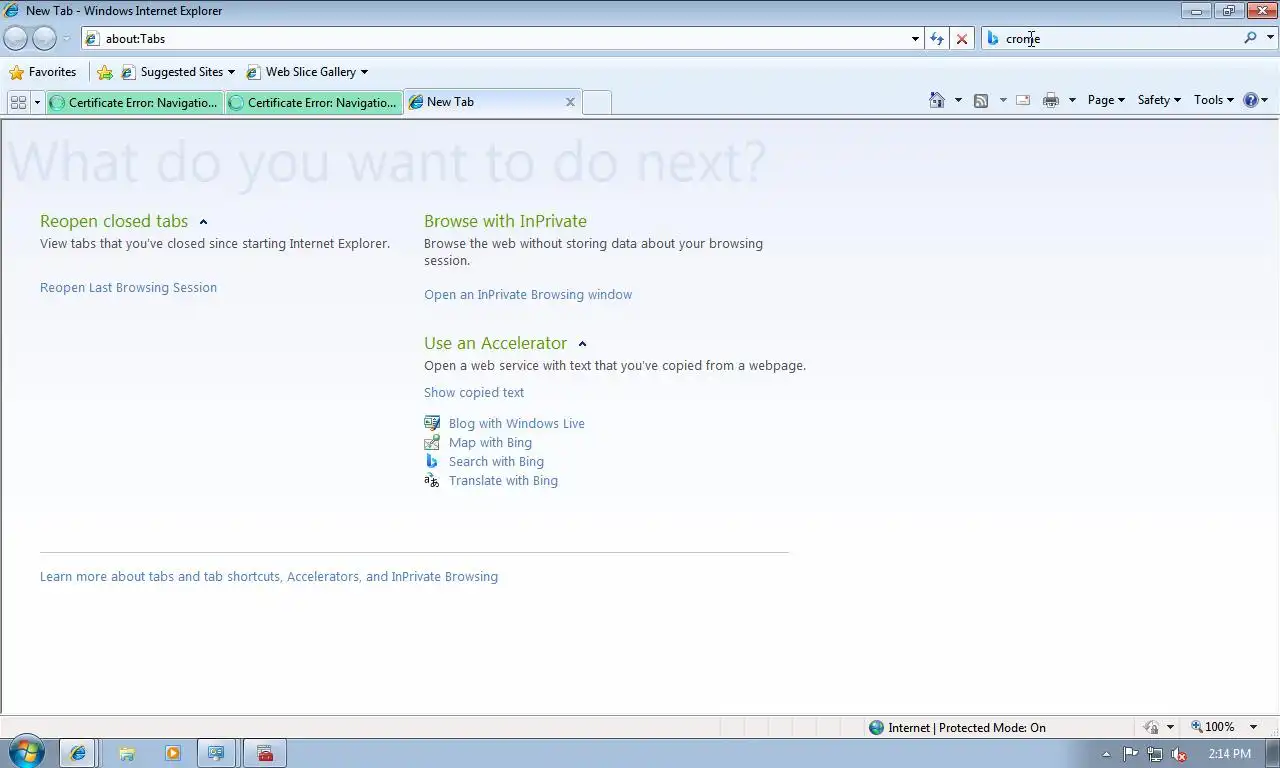The width and height of the screenshot is (1280, 768).
Task: Click the Home icon
Action: (937, 100)
